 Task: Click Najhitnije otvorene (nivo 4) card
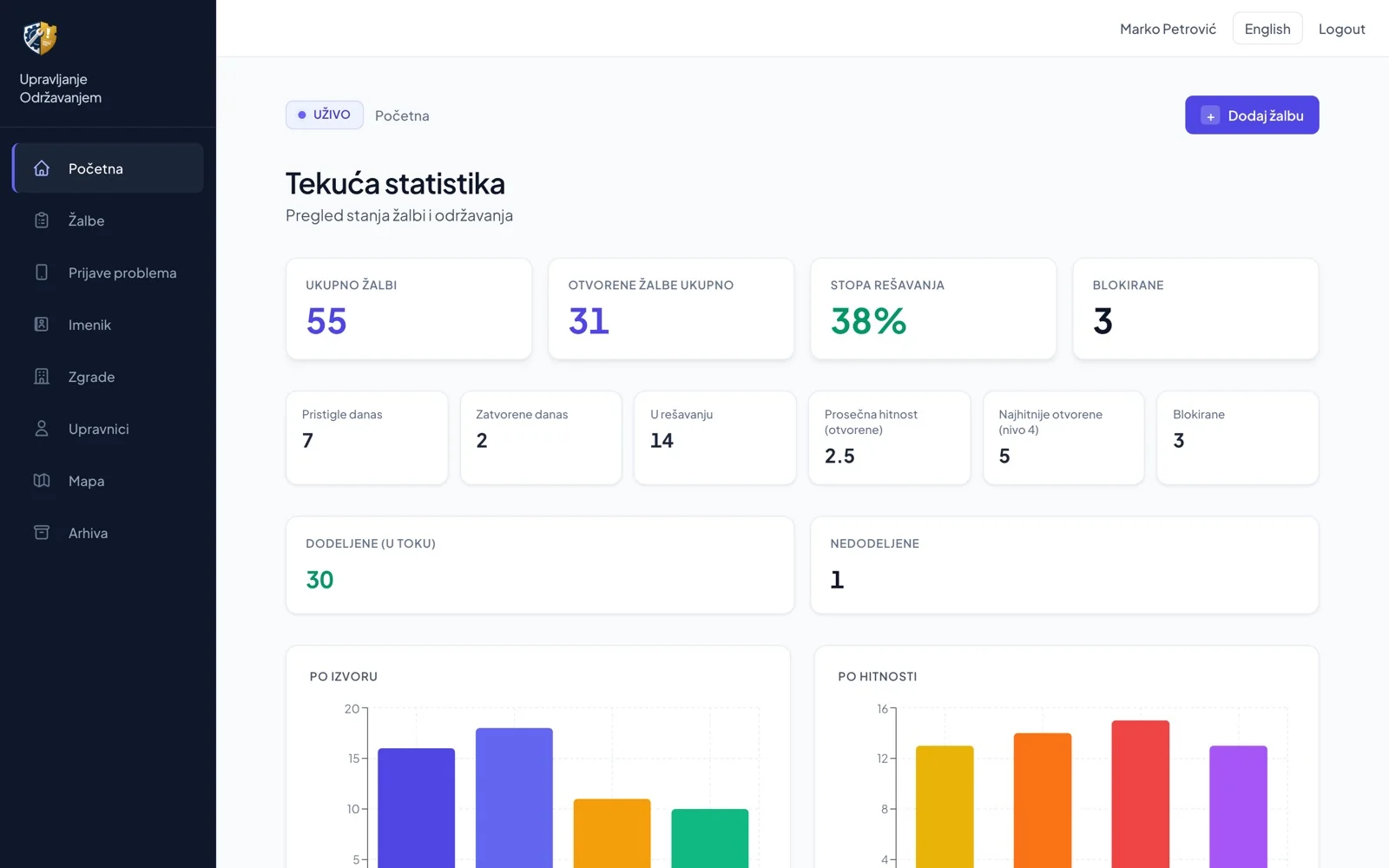[x=1063, y=437]
